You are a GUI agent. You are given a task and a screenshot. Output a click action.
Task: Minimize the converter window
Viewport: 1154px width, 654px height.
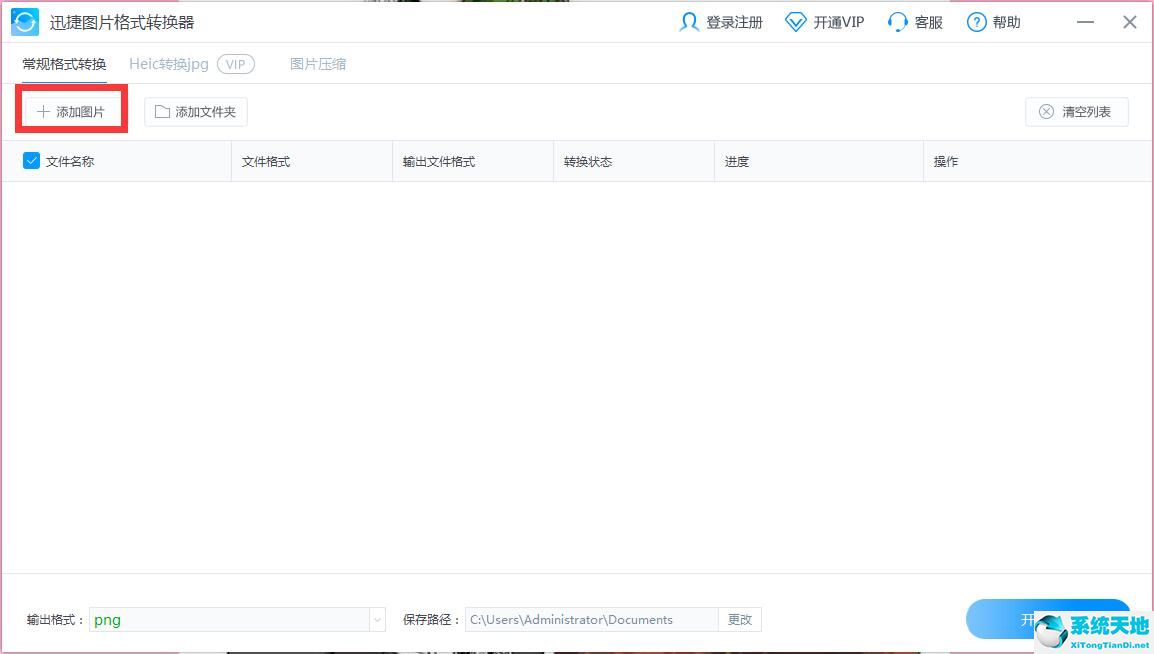point(1085,22)
